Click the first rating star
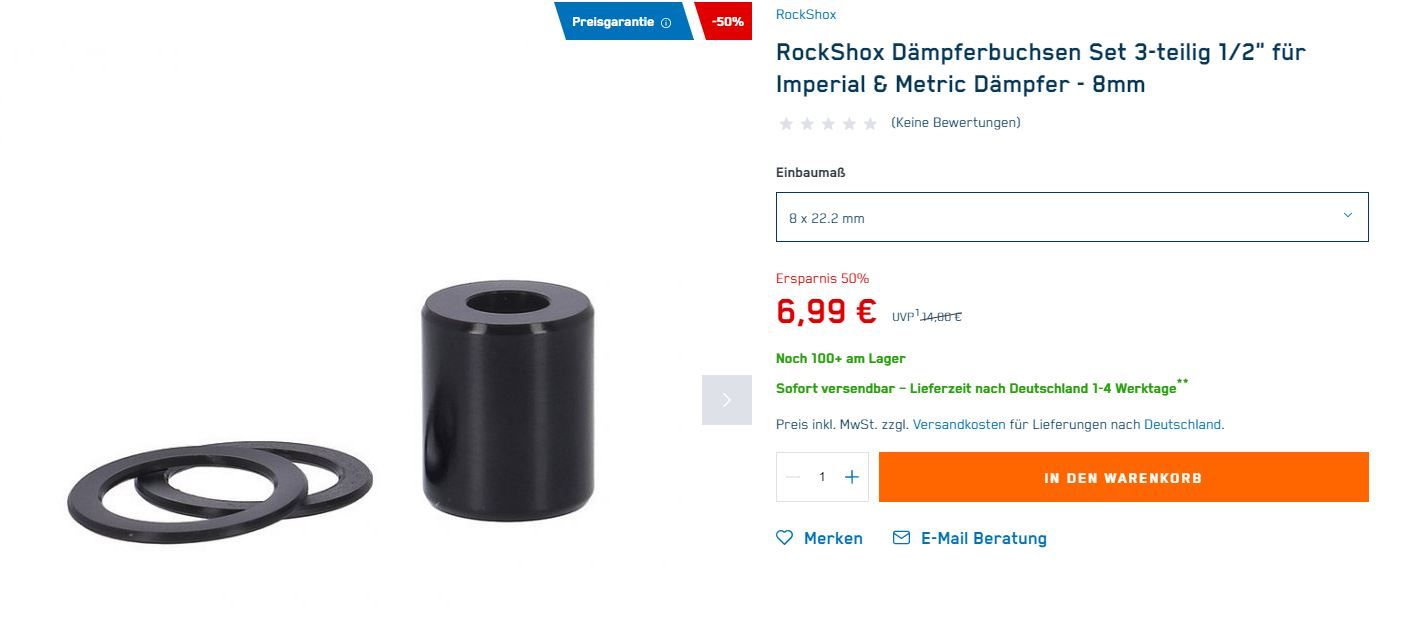The image size is (1427, 629). tap(786, 124)
